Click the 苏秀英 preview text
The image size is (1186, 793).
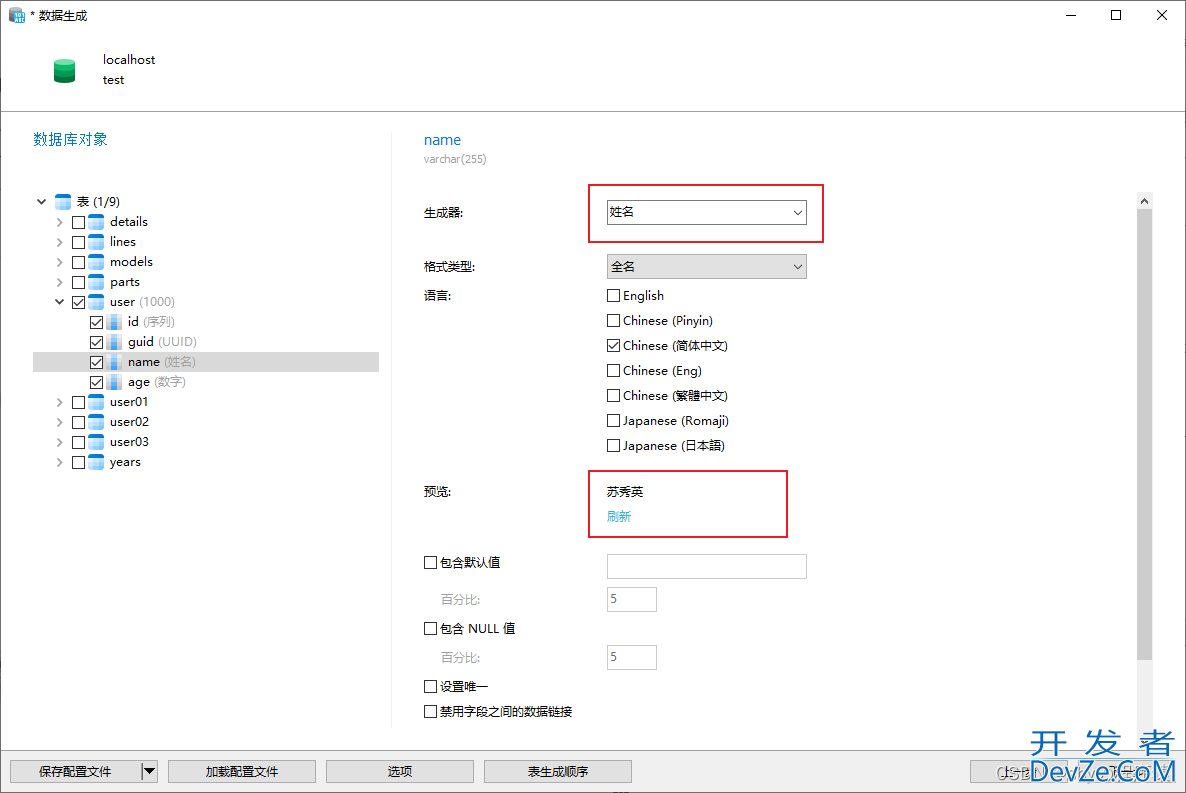point(625,492)
